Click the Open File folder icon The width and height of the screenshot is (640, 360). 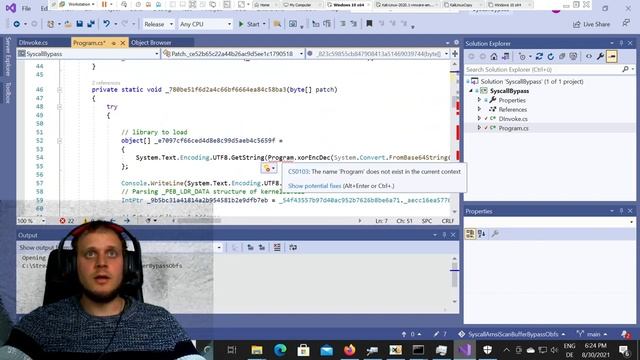[68, 24]
